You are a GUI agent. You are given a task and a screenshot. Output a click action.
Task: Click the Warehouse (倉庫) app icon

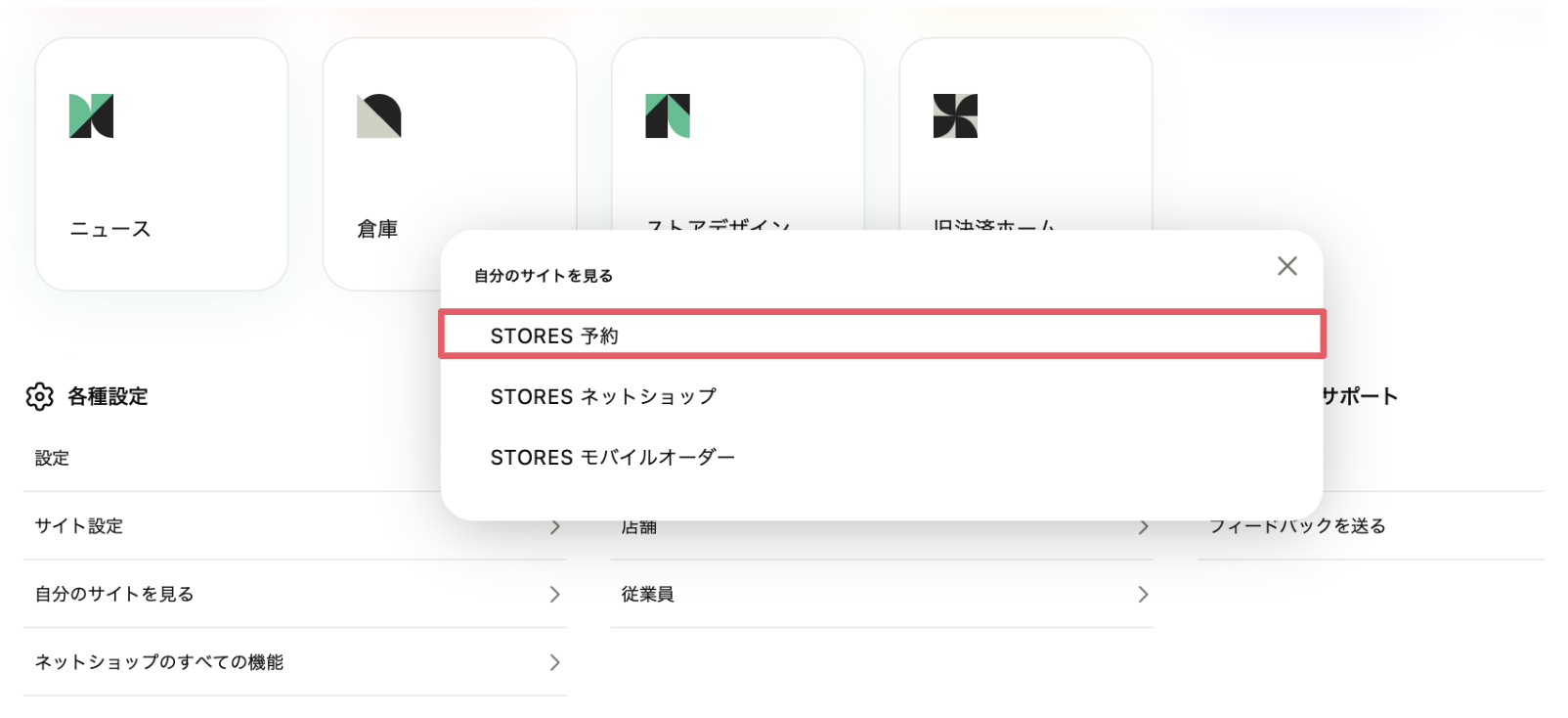pyautogui.click(x=379, y=116)
